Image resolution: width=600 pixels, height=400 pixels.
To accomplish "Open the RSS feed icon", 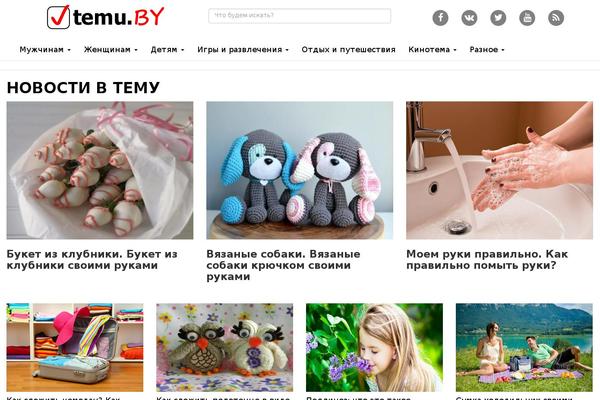I will pyautogui.click(x=556, y=18).
